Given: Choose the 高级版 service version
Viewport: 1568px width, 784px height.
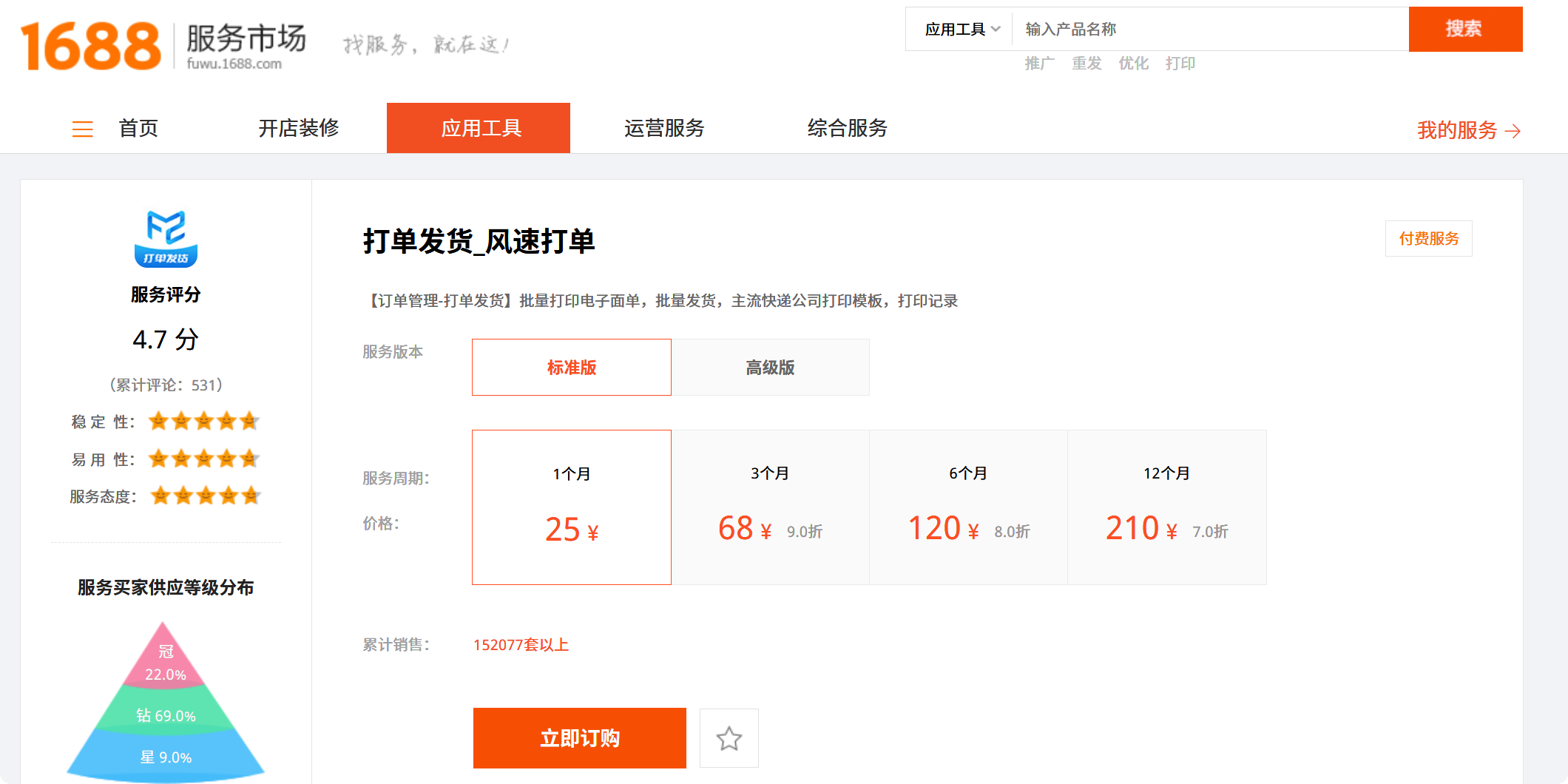Looking at the screenshot, I should coord(770,367).
